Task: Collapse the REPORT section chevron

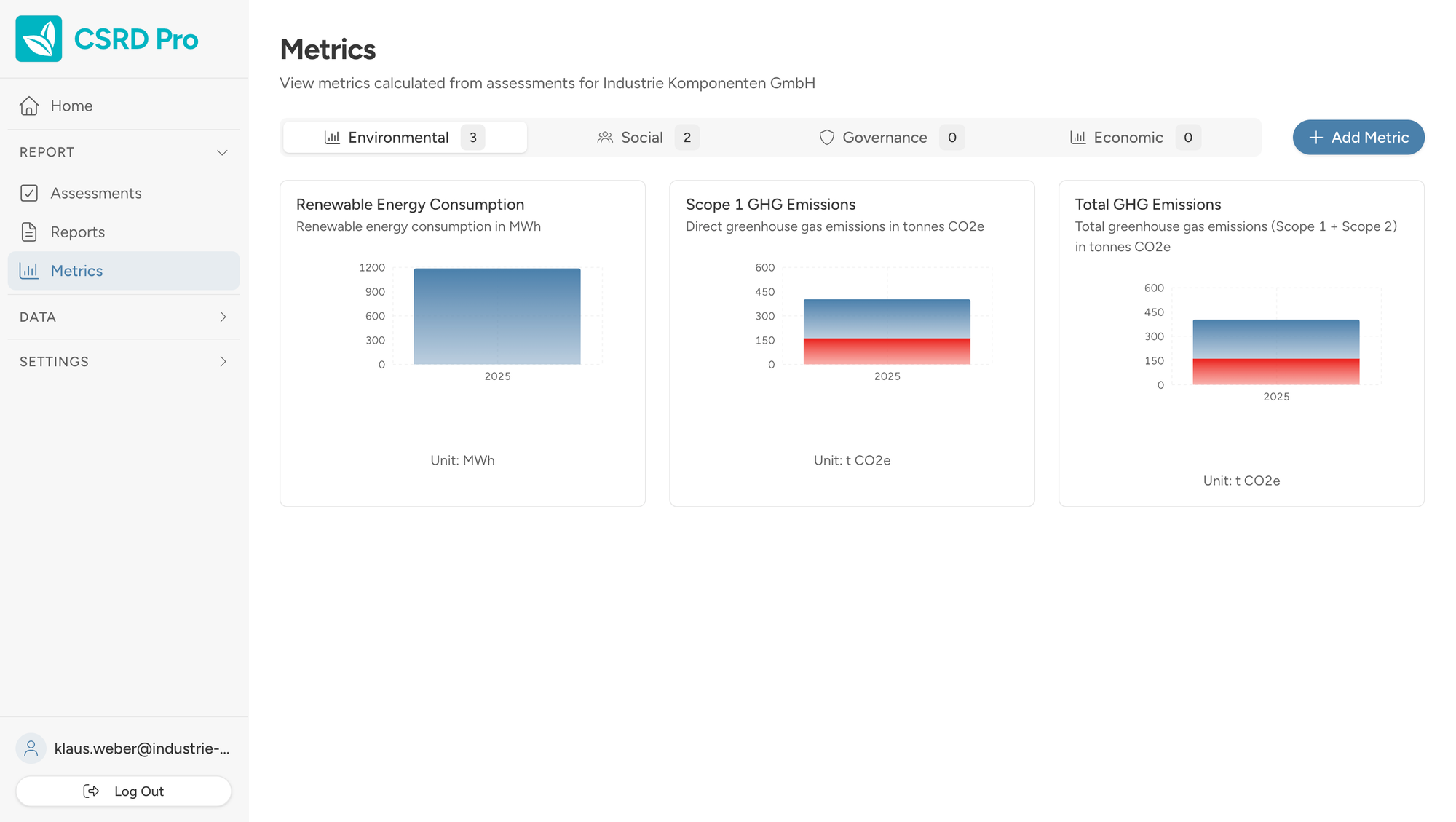Action: 223,152
